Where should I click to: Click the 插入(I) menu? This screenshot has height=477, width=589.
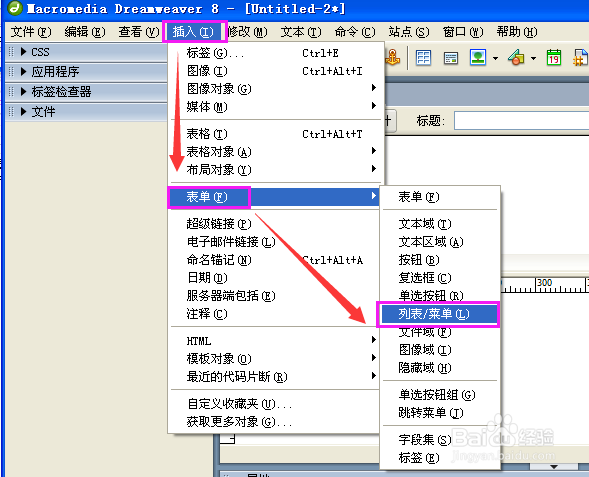coord(194,32)
